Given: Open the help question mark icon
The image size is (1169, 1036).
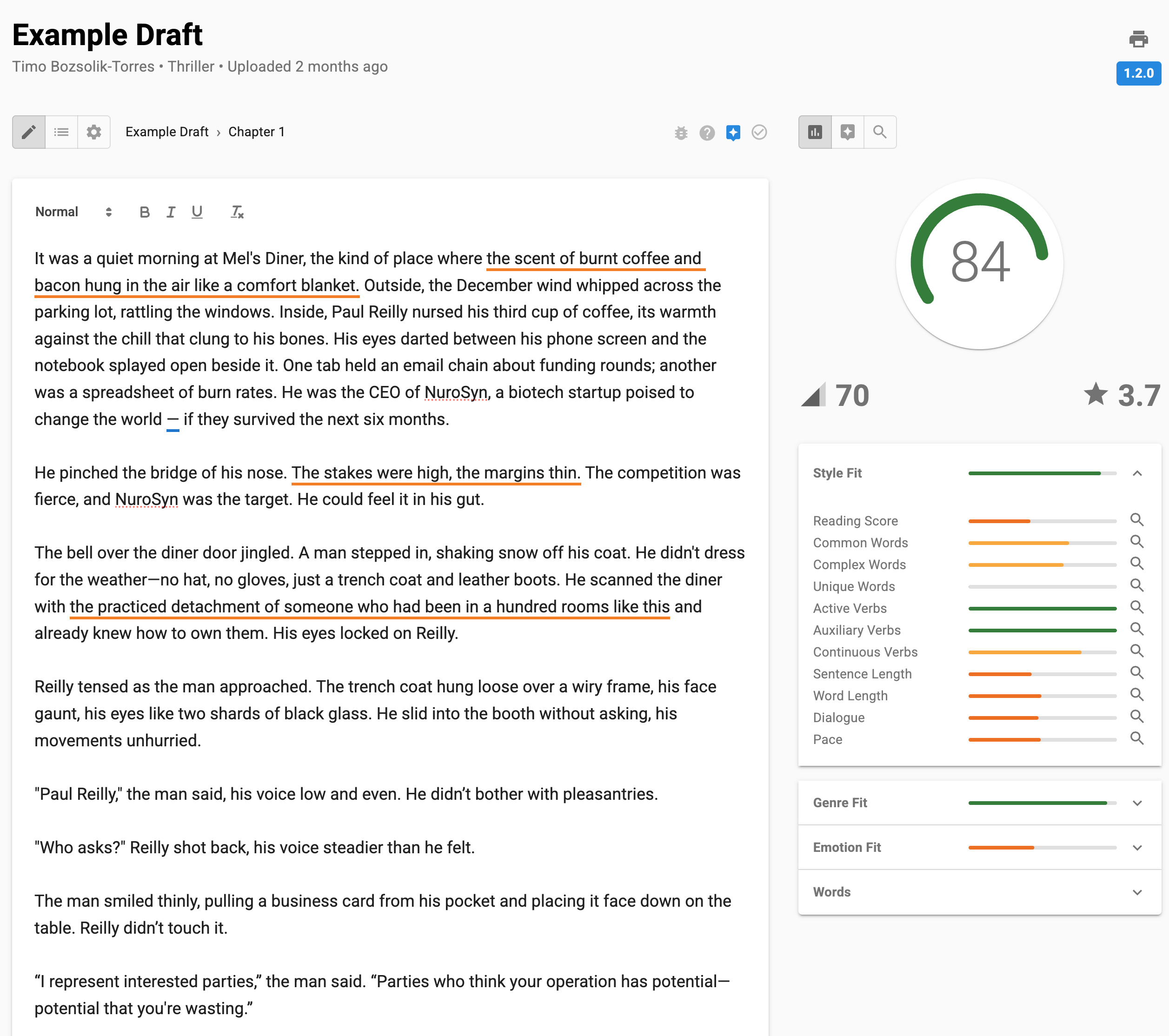Looking at the screenshot, I should point(707,133).
